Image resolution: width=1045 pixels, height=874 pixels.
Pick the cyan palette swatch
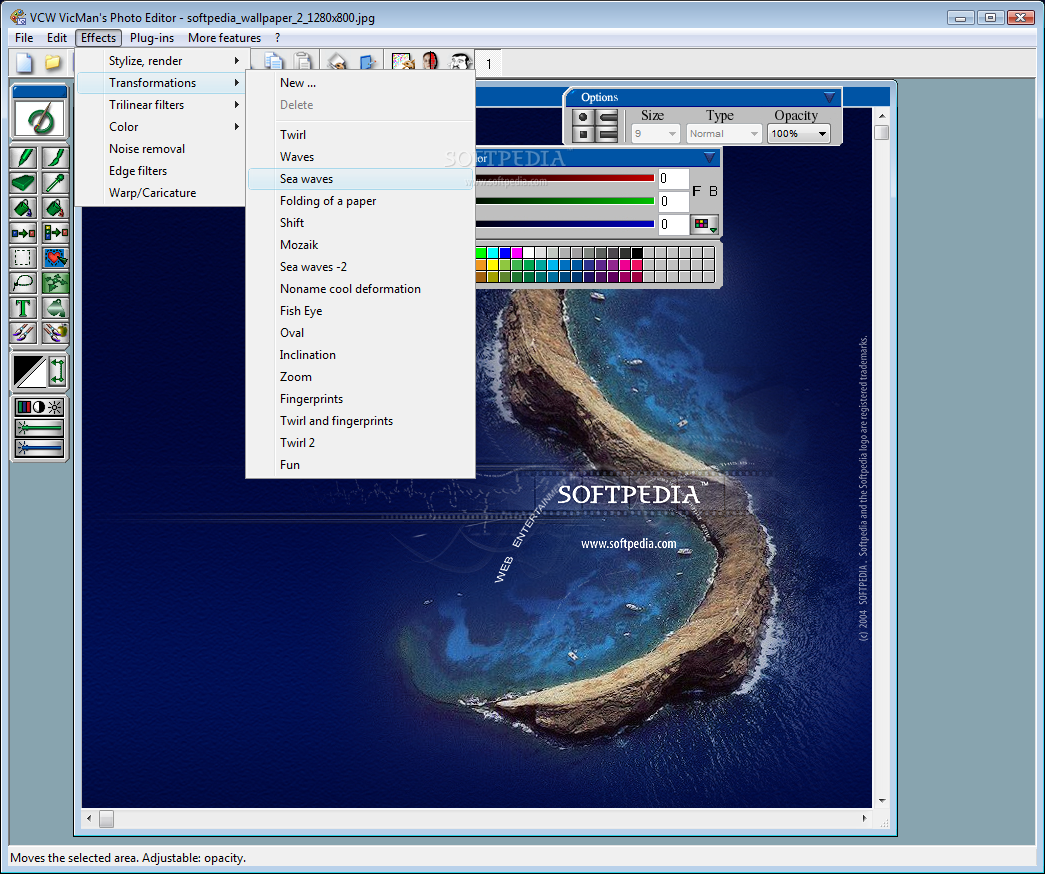[493, 253]
